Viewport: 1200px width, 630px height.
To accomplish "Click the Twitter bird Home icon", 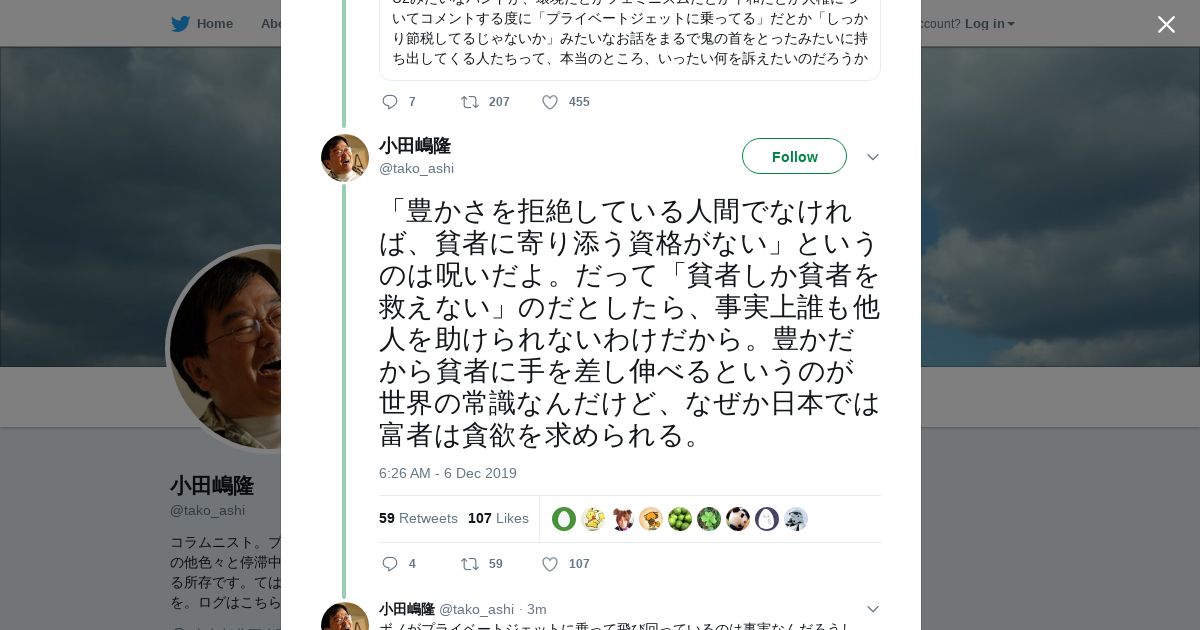I will click(x=180, y=23).
